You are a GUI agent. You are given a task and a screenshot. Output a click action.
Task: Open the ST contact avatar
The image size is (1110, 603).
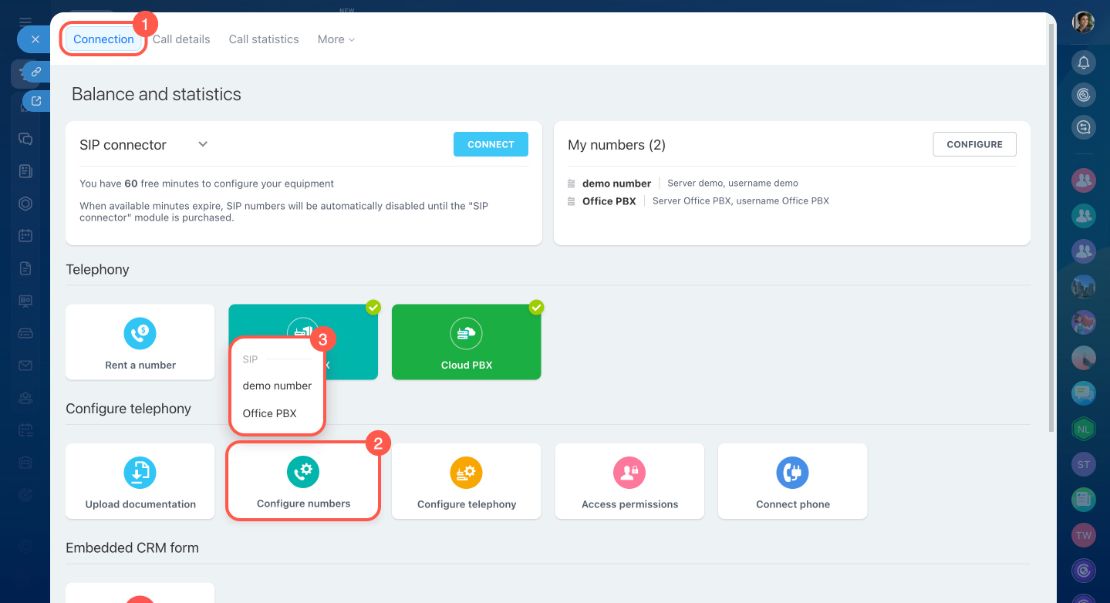pos(1083,464)
